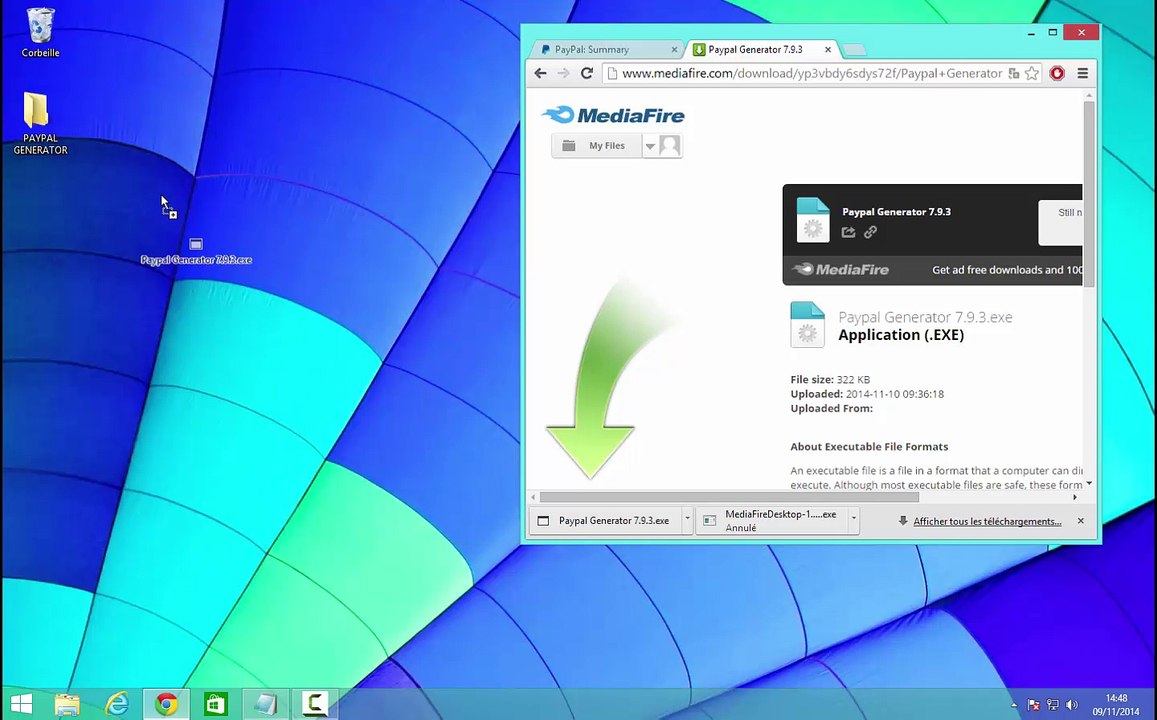
Task: Click the My Files button
Action: [x=597, y=146]
